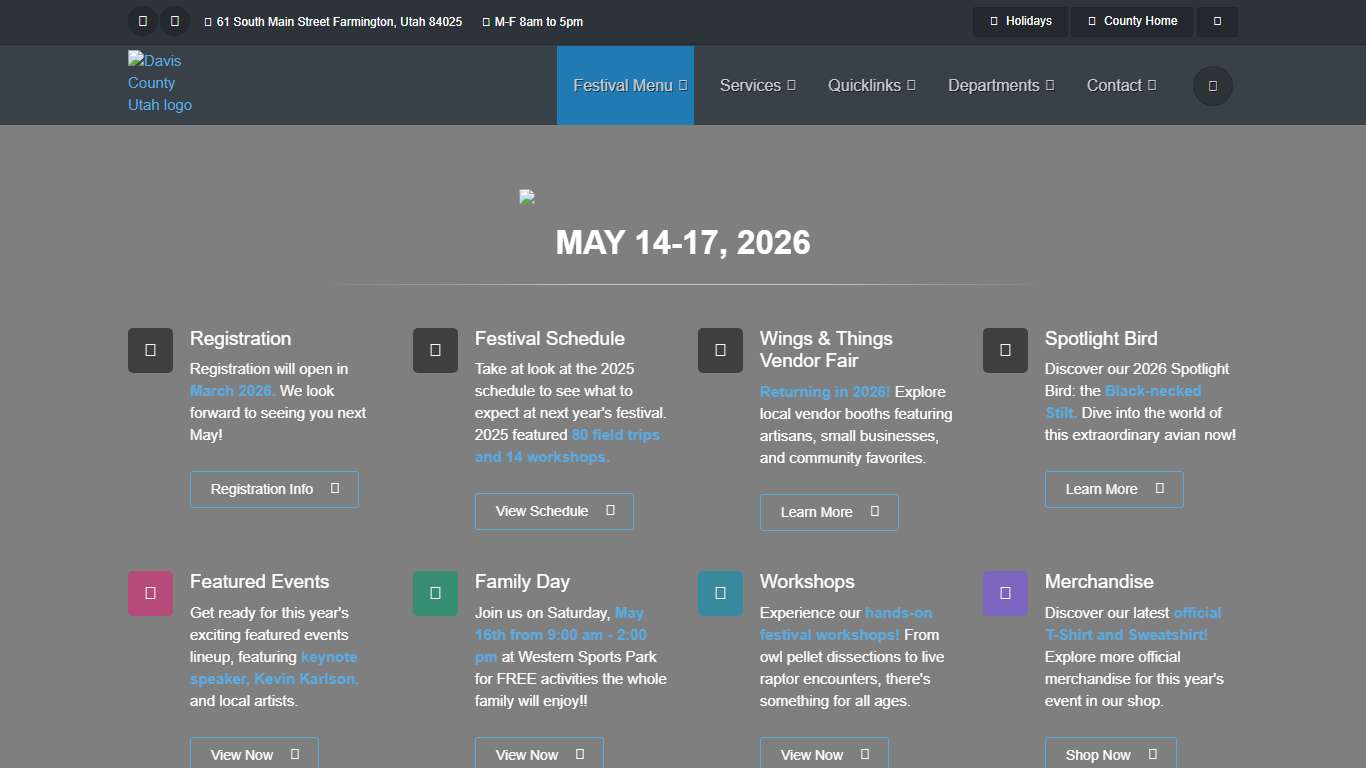Click the Registration Info button
1366x768 pixels.
pos(274,489)
